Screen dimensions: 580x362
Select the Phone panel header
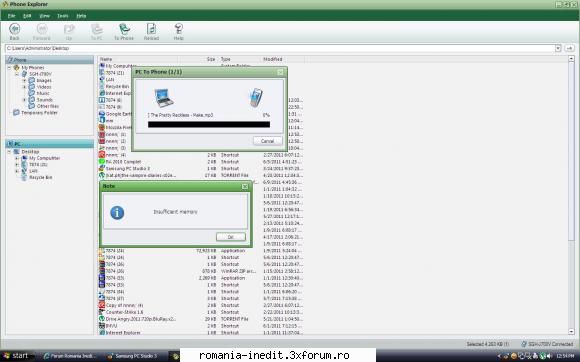tap(50, 60)
